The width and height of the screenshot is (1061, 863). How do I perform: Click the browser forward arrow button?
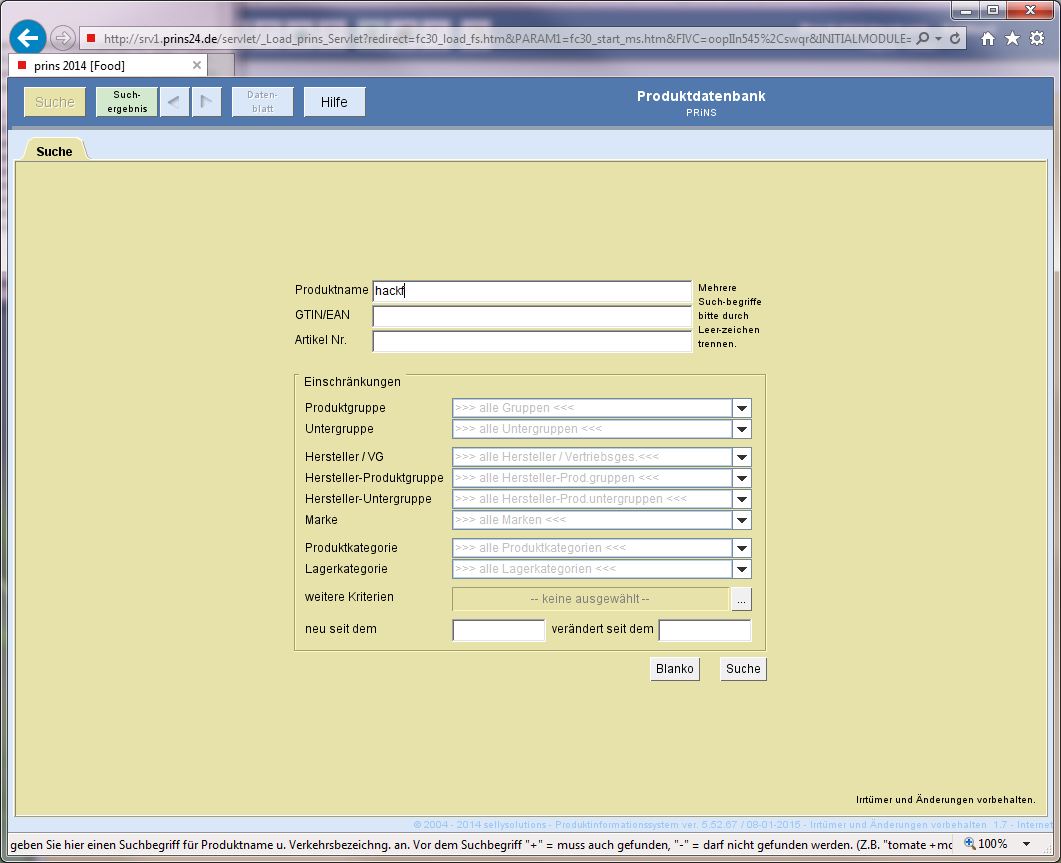[x=62, y=38]
